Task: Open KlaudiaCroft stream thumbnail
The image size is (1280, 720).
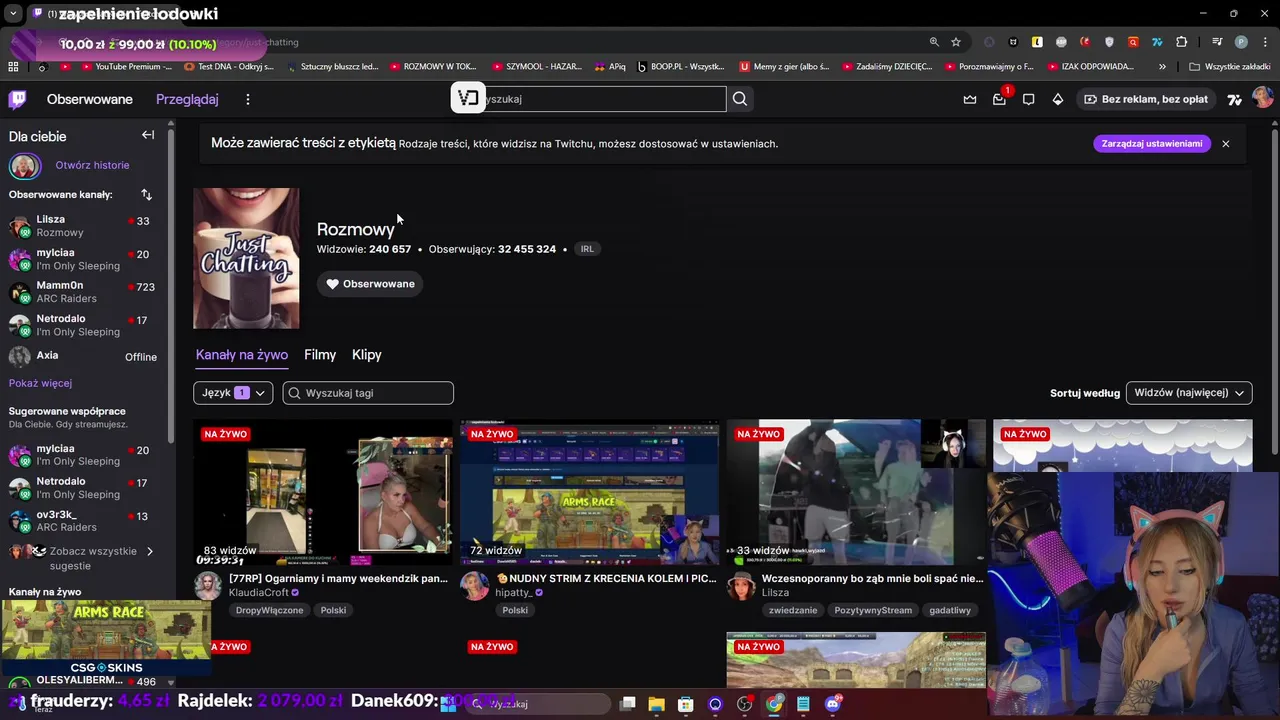Action: (x=323, y=493)
